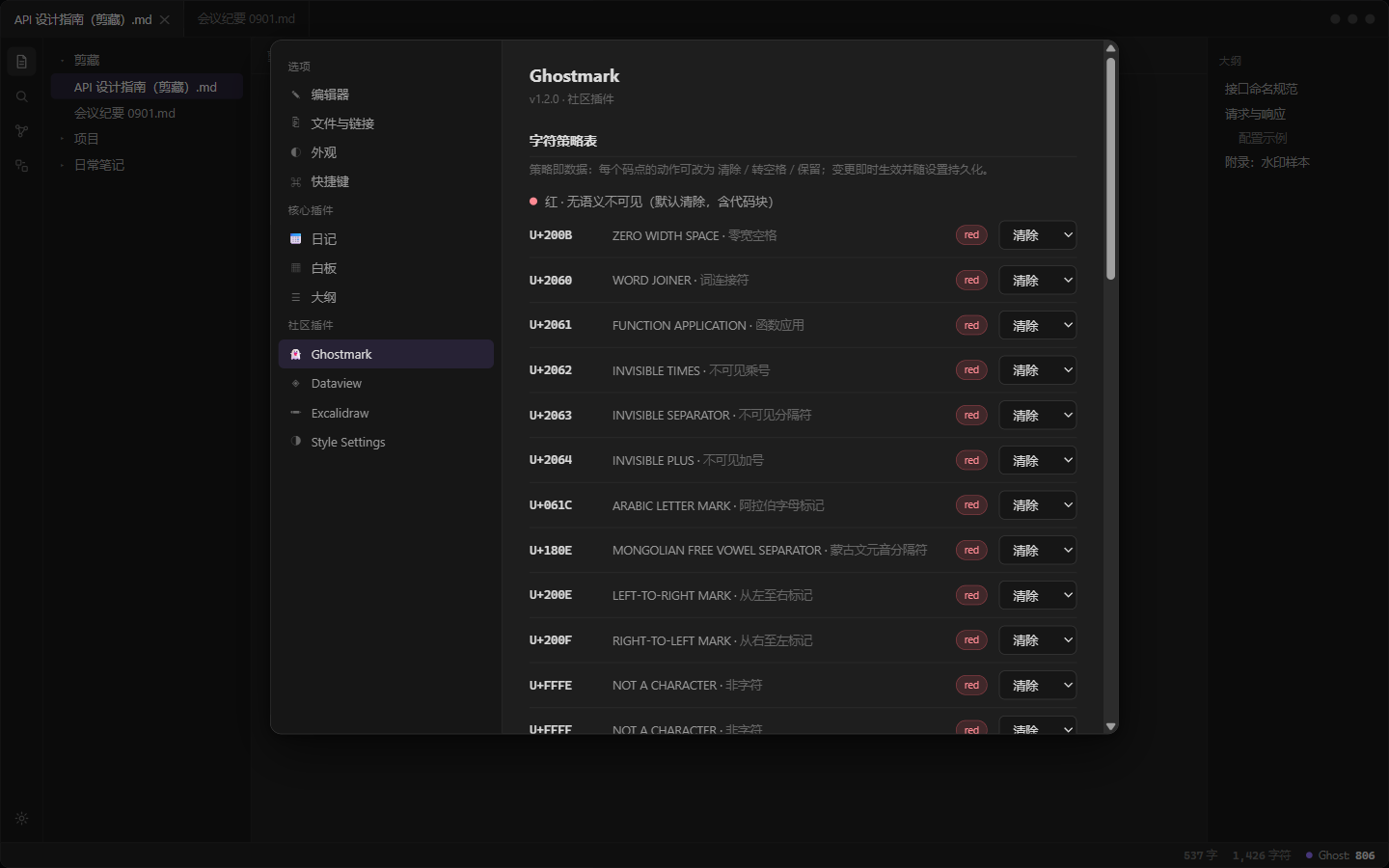This screenshot has width=1389, height=868.
Task: Click the Dataview plugin icon
Action: (x=295, y=384)
